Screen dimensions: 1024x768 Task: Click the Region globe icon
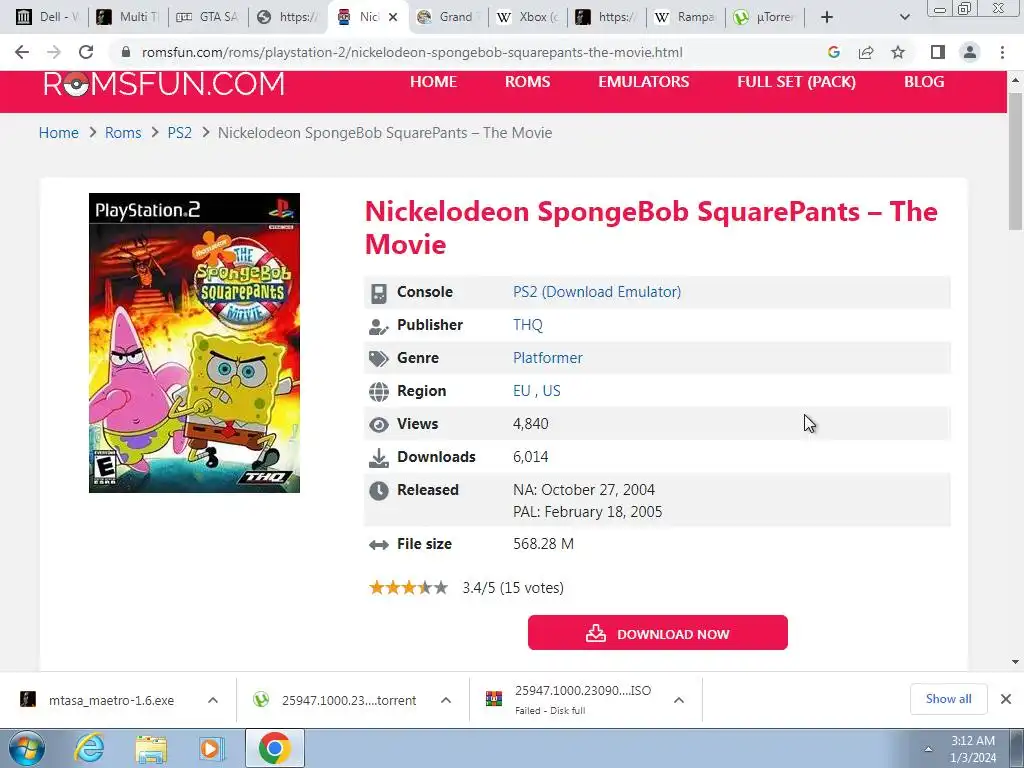coord(379,392)
